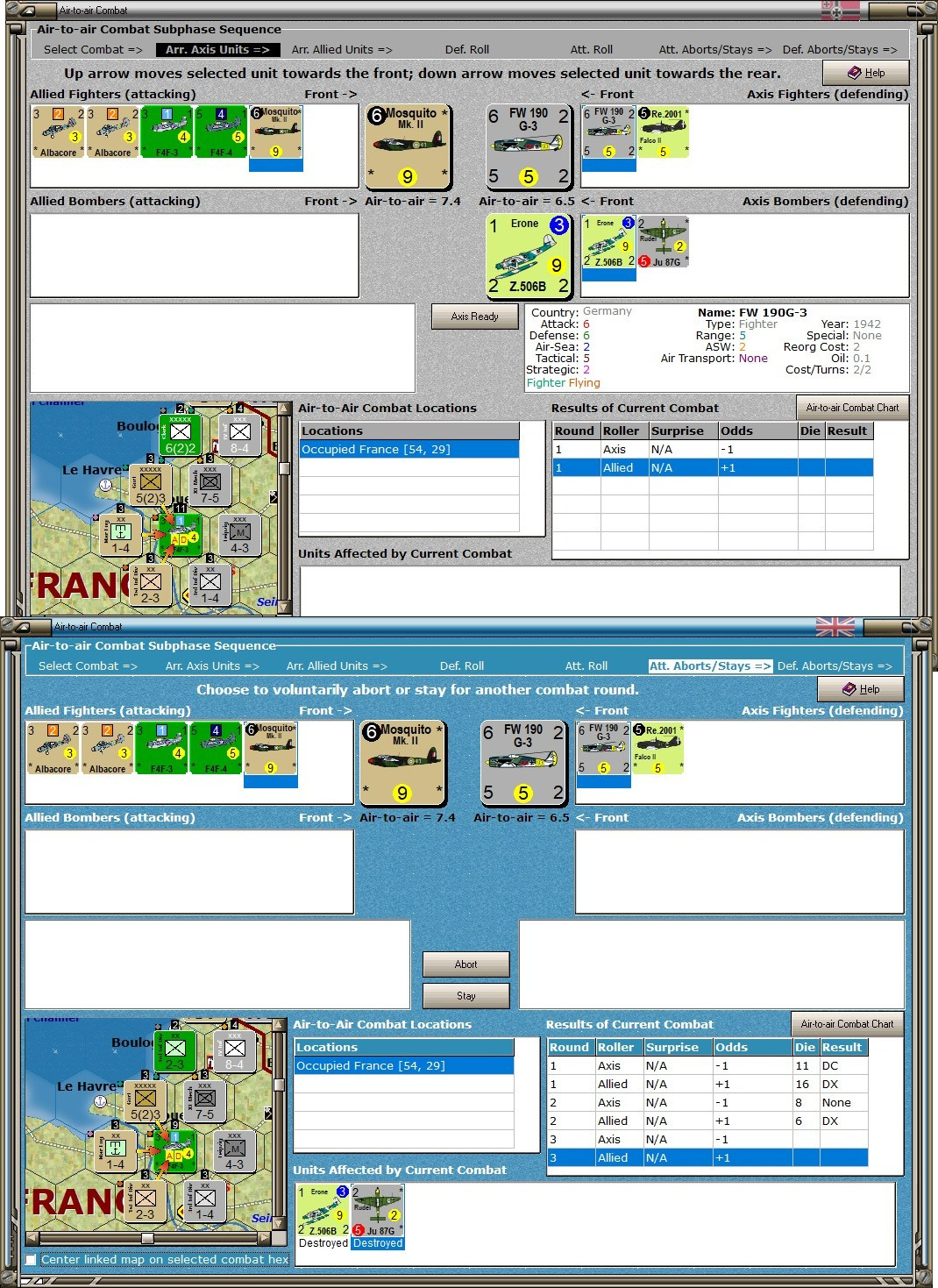Click the Abort button

[x=465, y=964]
